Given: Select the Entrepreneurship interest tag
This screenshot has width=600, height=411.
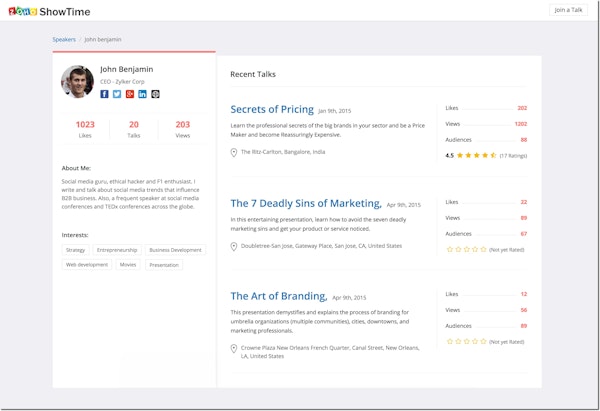Looking at the screenshot, I should click(x=119, y=250).
